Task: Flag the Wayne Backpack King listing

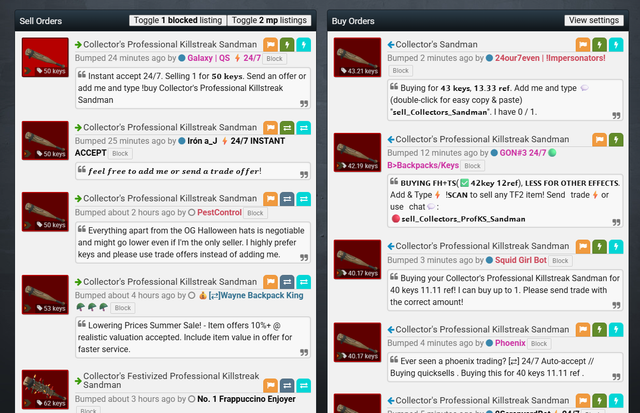Action: 270,282
